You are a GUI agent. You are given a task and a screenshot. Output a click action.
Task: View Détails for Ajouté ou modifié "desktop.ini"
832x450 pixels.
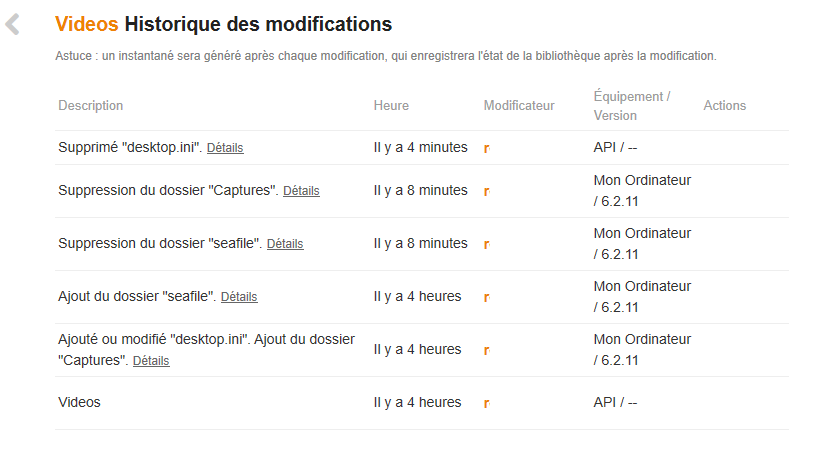click(x=151, y=361)
